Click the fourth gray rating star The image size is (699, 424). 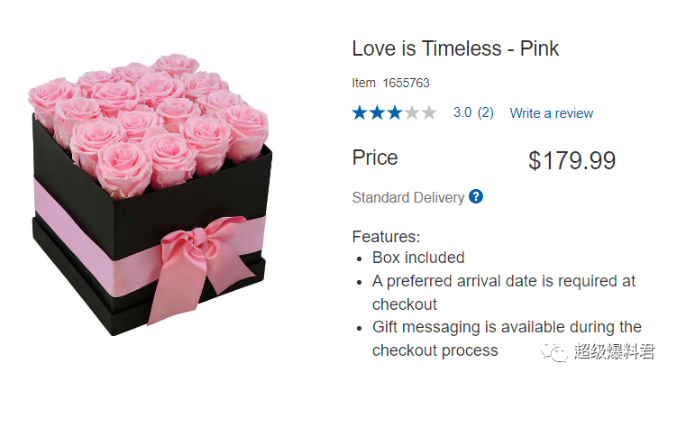coord(411,113)
